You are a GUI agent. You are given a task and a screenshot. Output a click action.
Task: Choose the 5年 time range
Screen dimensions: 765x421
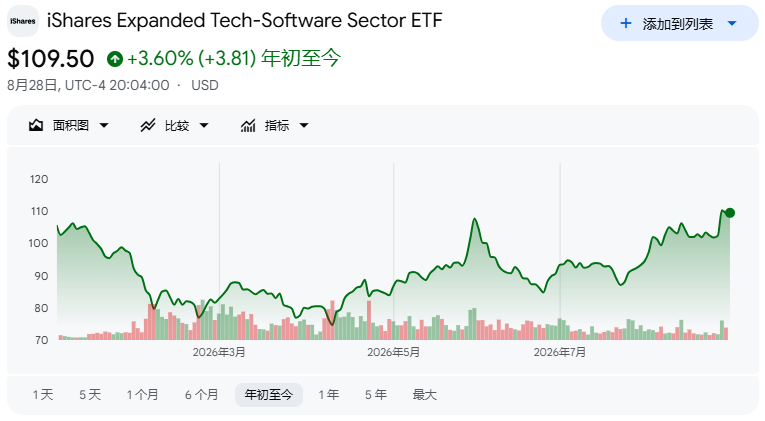[376, 395]
